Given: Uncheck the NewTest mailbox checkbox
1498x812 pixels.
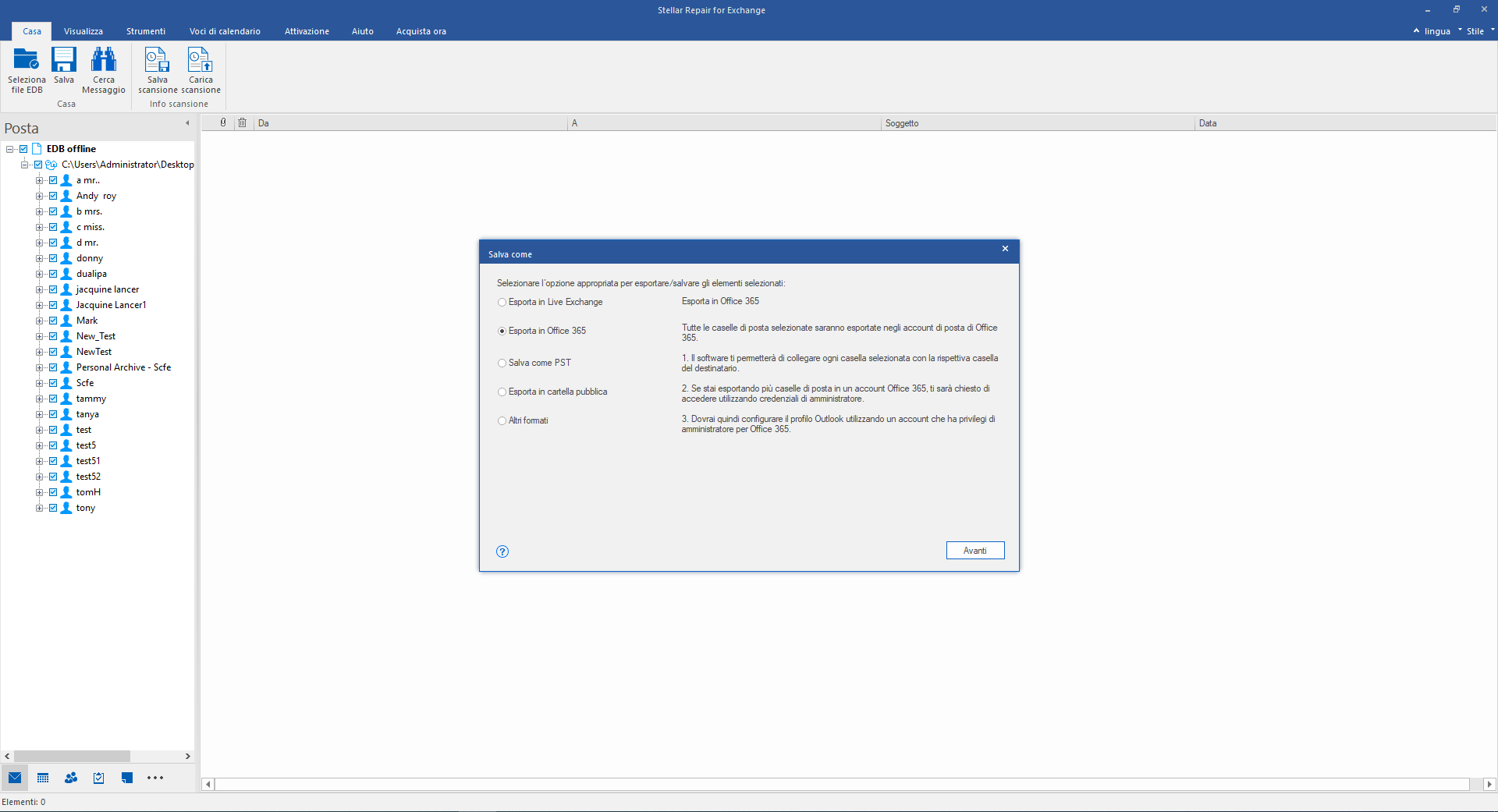Looking at the screenshot, I should (x=53, y=352).
